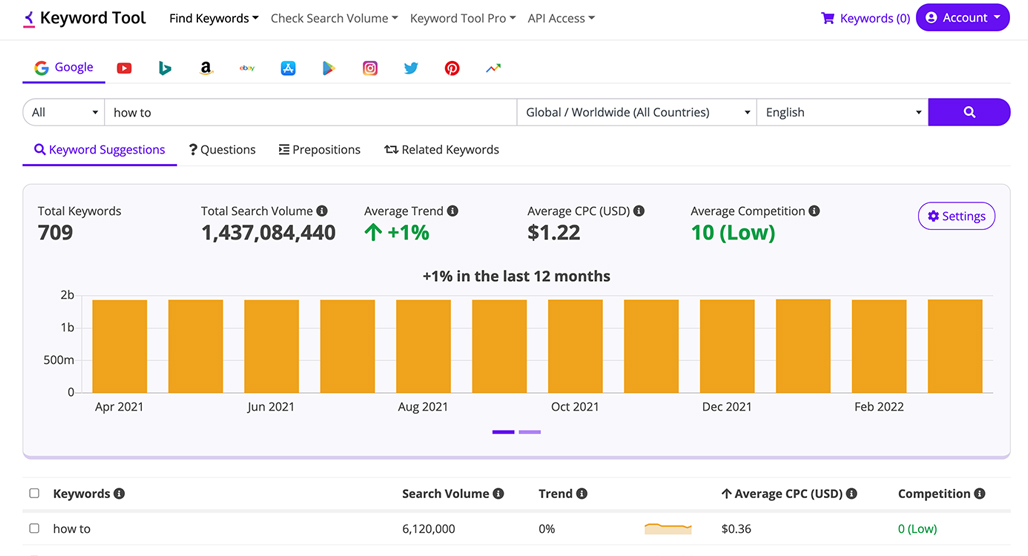Viewport: 1028px width, 556px height.
Task: Click the magnifier search button
Action: pos(969,112)
